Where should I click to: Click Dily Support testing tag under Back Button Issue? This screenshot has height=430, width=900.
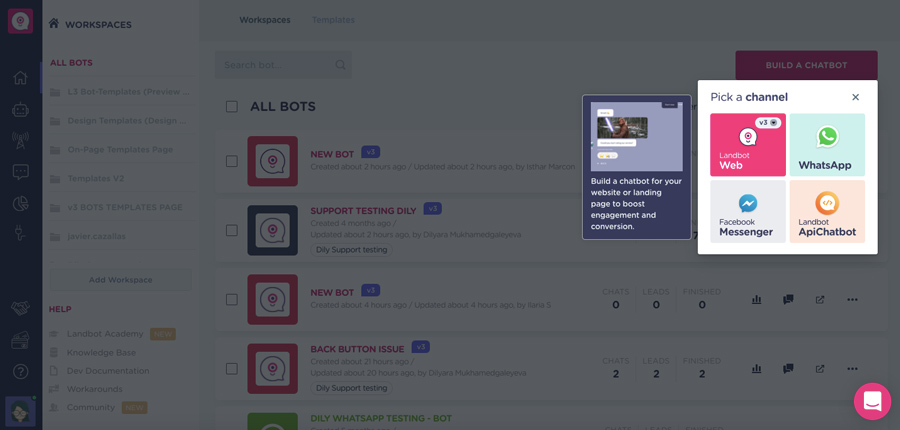coord(352,388)
